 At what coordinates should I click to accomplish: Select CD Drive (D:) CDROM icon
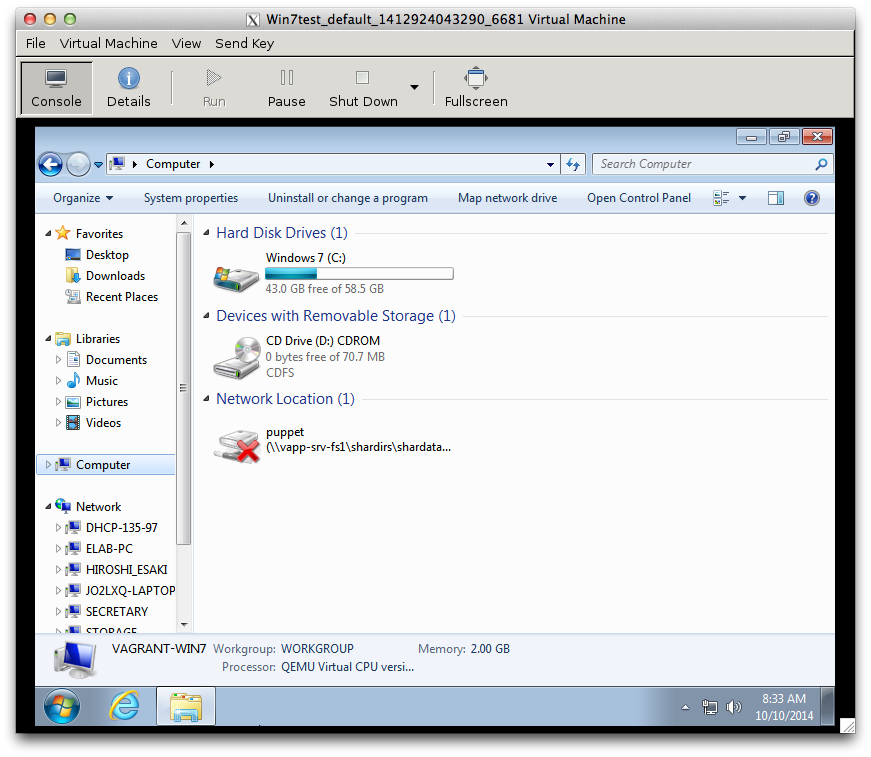[x=237, y=358]
